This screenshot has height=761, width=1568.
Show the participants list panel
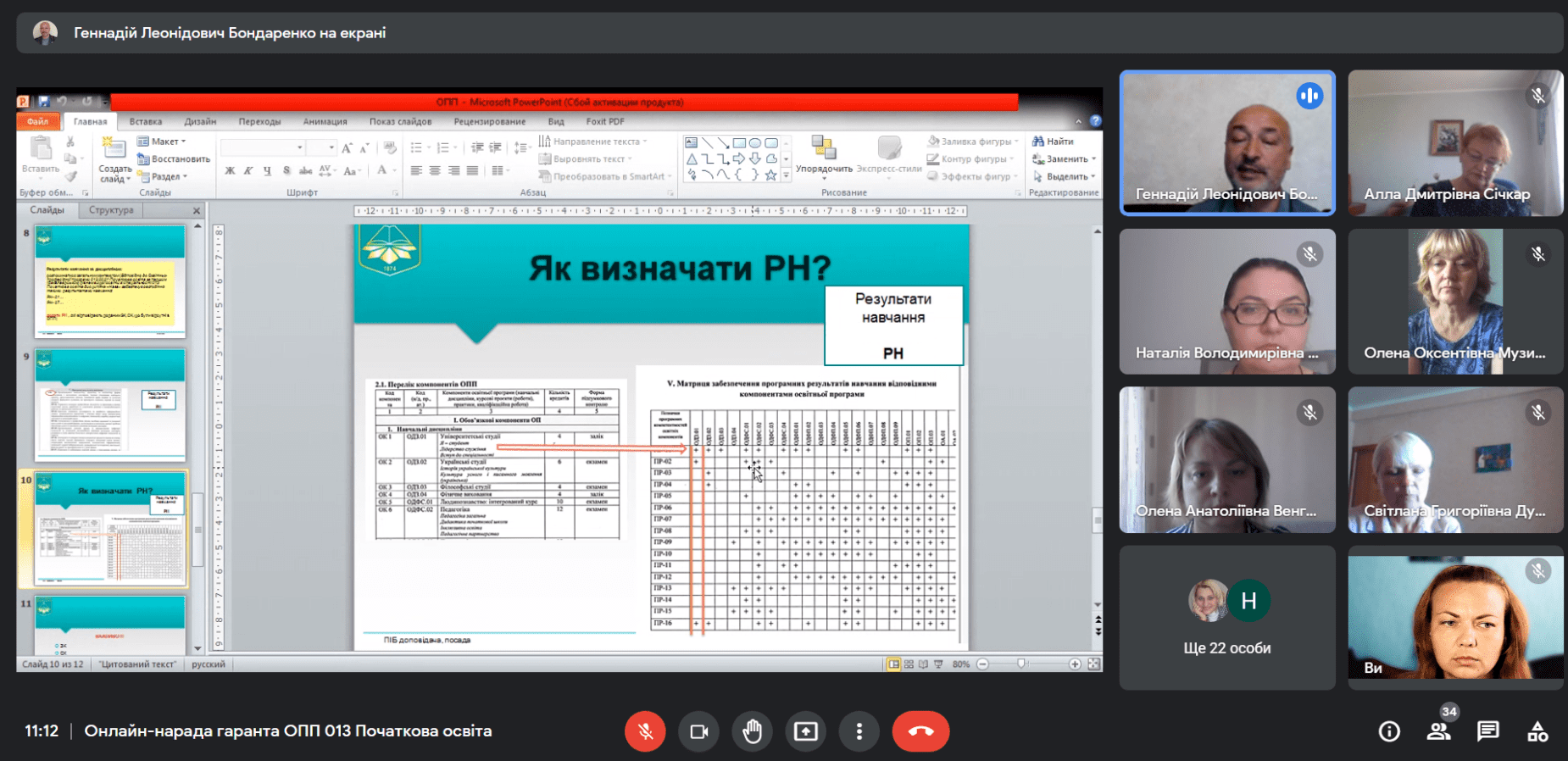1438,731
